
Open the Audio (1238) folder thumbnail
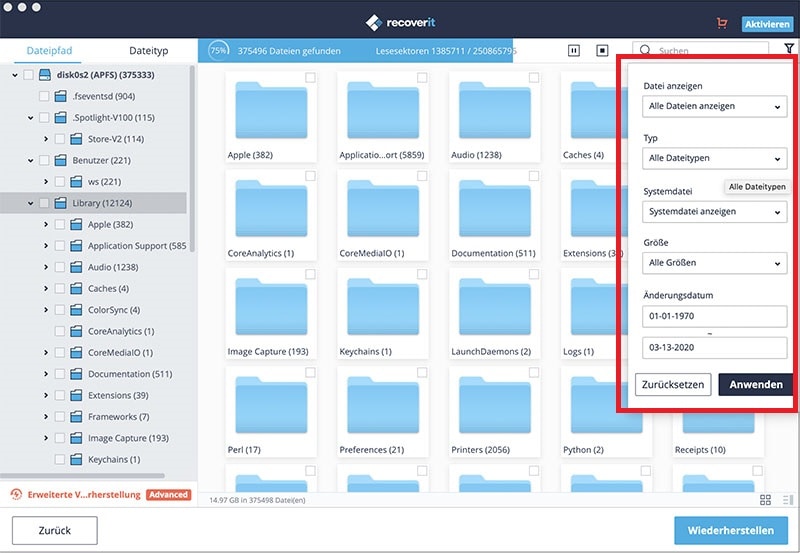(494, 111)
